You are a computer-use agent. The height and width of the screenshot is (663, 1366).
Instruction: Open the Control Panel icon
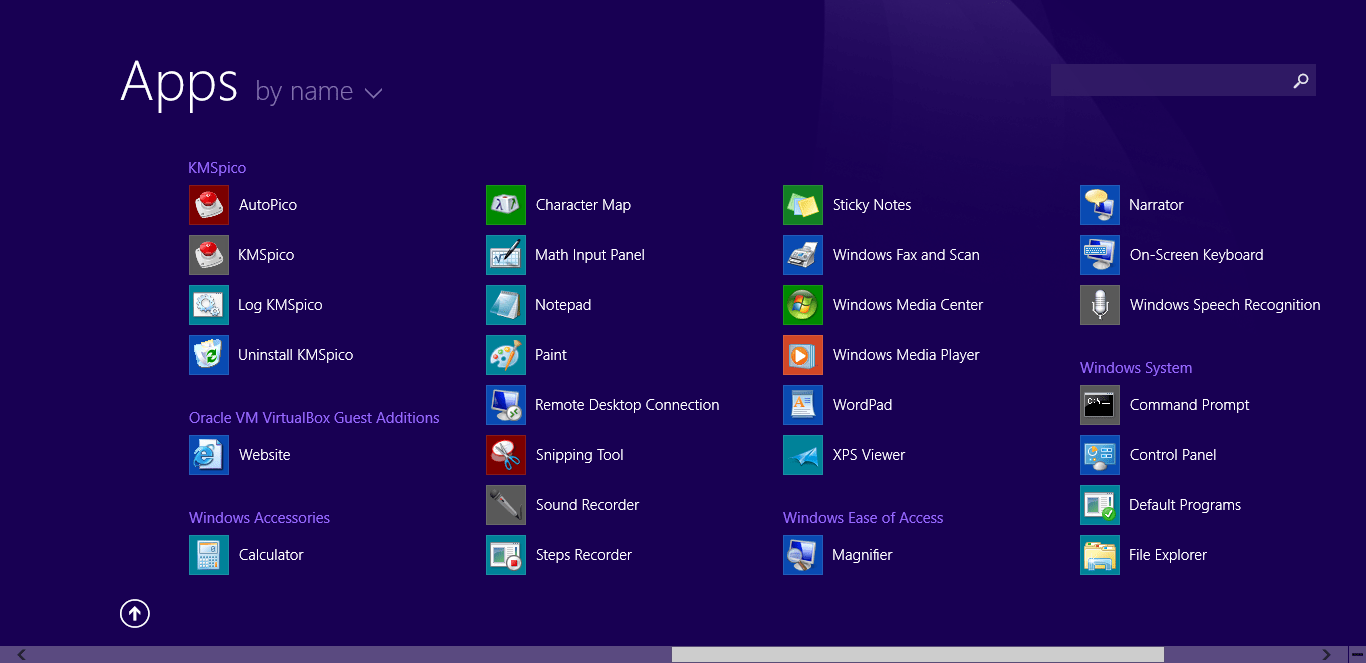click(x=1100, y=455)
